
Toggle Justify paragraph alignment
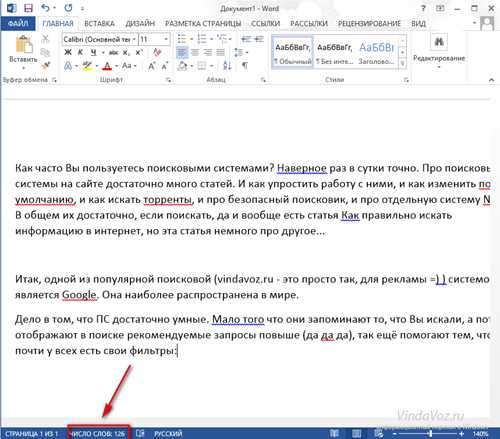point(221,52)
